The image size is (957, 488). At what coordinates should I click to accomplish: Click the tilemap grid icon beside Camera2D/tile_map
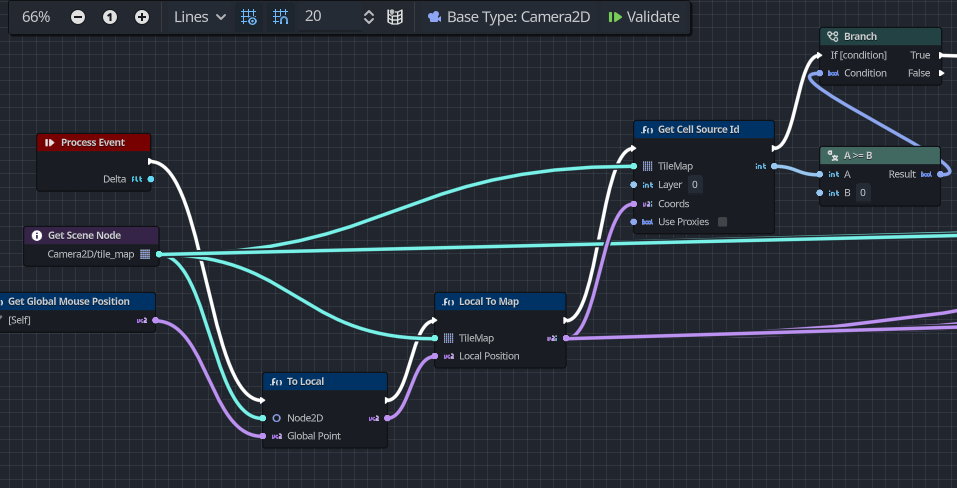coord(145,254)
